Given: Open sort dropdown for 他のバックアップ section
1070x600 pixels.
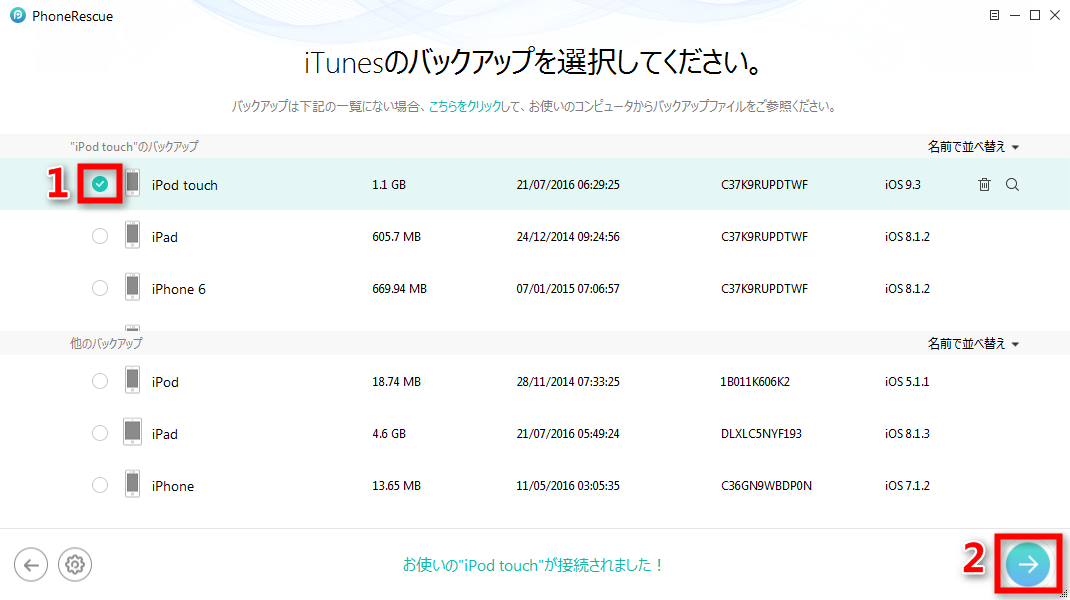Looking at the screenshot, I should pyautogui.click(x=973, y=343).
